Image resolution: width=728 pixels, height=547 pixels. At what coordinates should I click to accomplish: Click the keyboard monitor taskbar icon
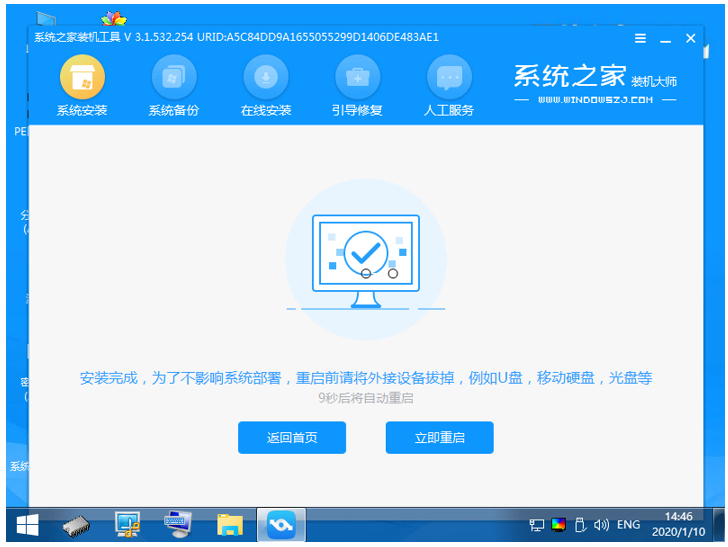click(178, 524)
